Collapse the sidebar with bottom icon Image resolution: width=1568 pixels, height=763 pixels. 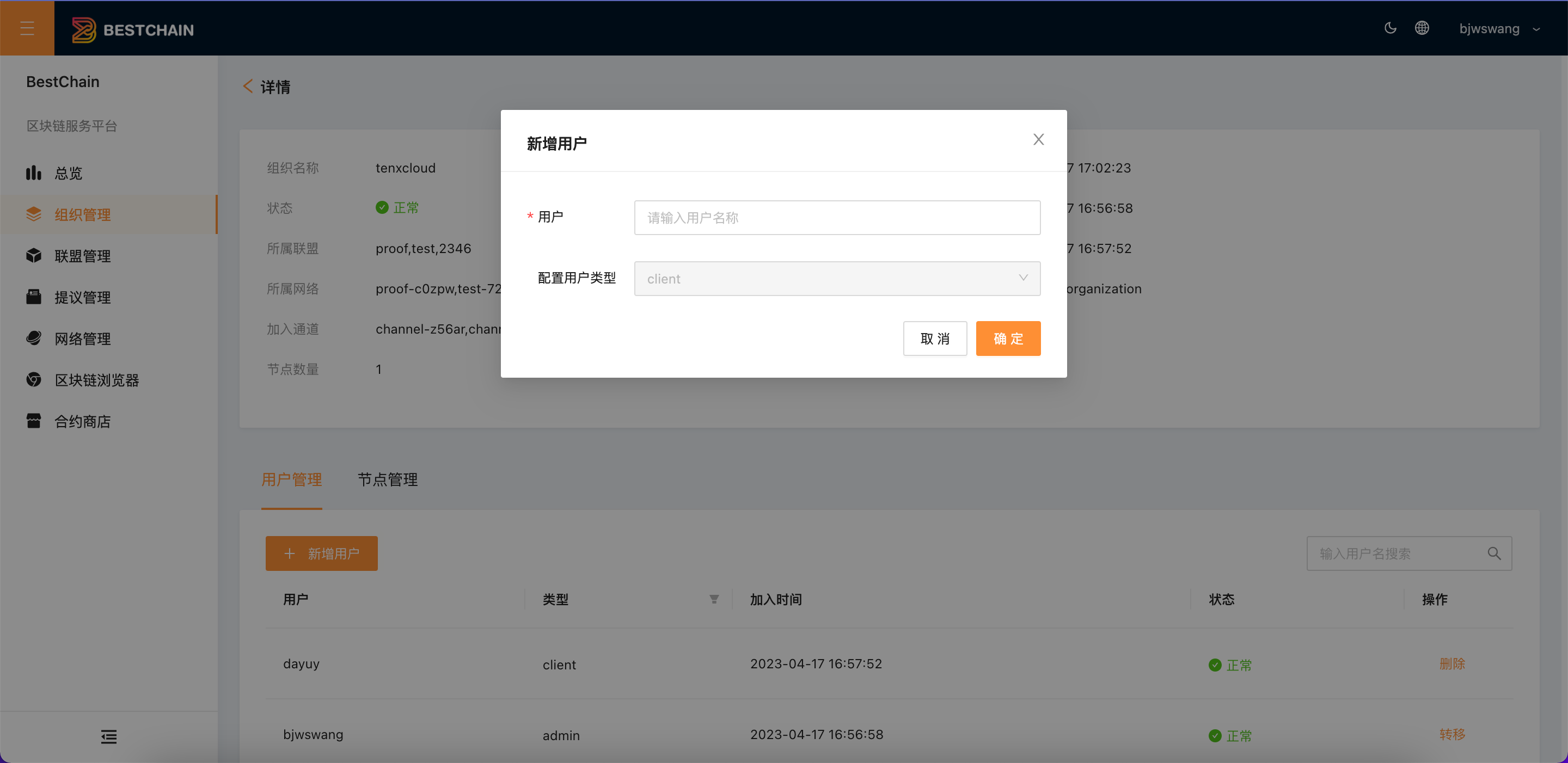point(109,737)
